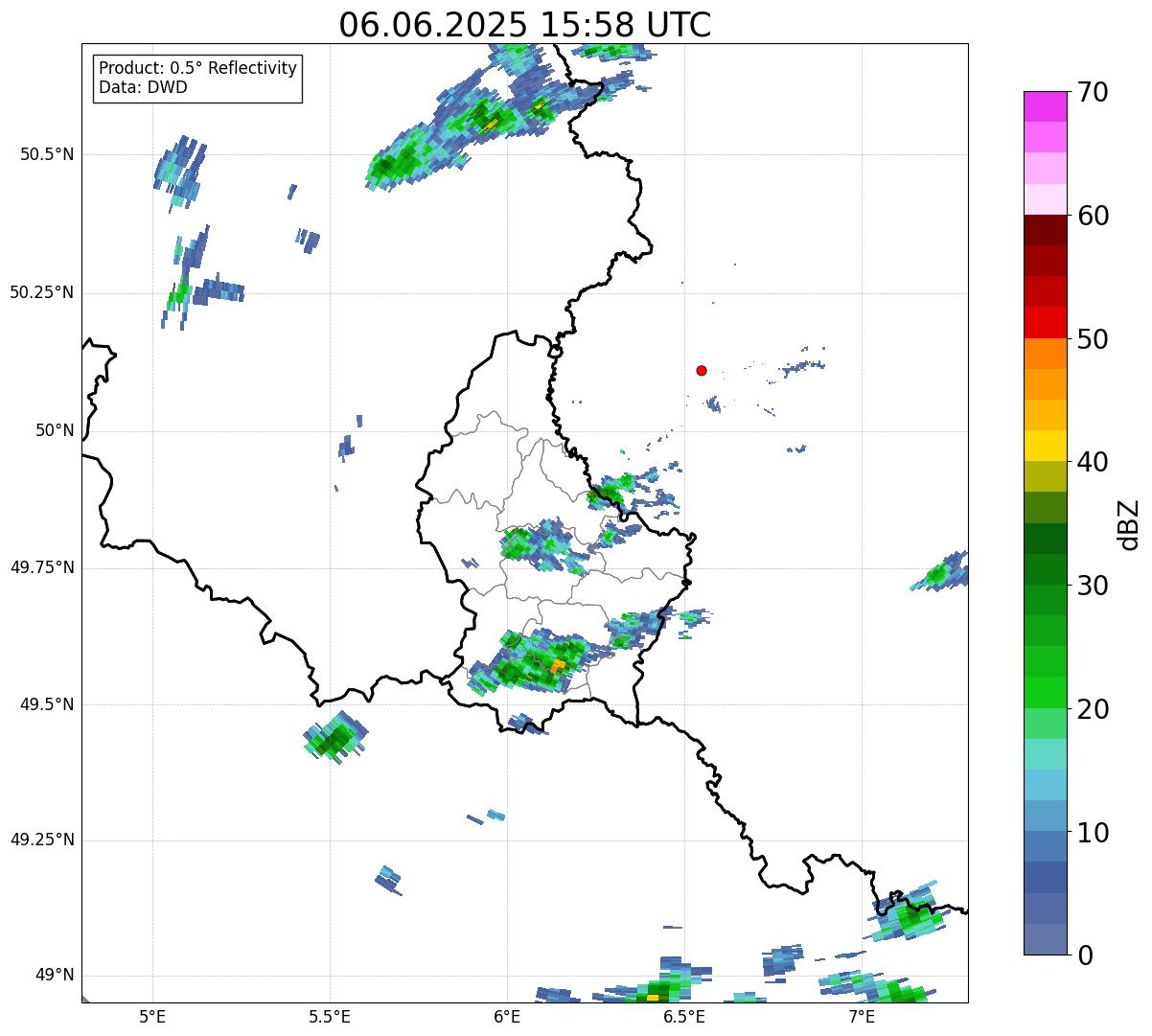Click the 40 tick label on colorbar
Viewport: 1152px width, 1036px height.
(1093, 462)
